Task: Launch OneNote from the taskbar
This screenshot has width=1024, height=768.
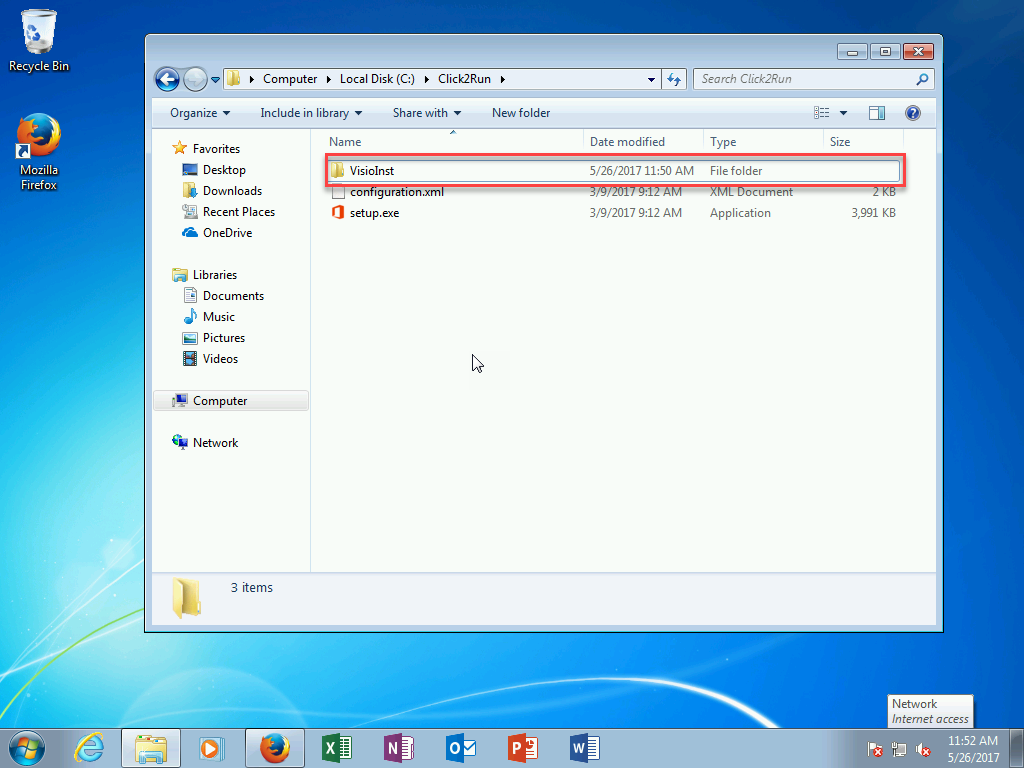Action: tap(398, 748)
